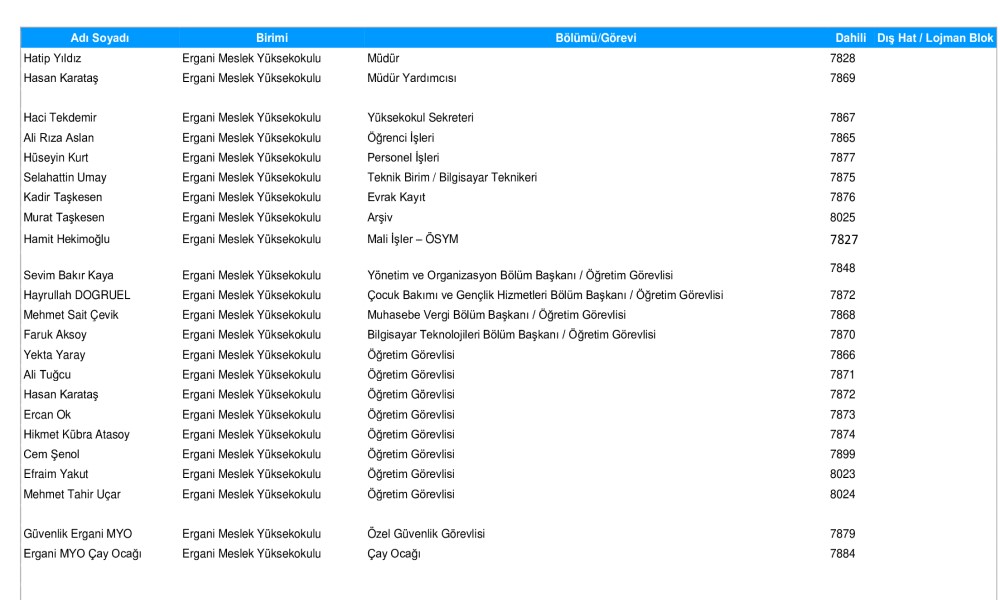Click extension number 7867
The width and height of the screenshot is (1000, 600).
842,118
